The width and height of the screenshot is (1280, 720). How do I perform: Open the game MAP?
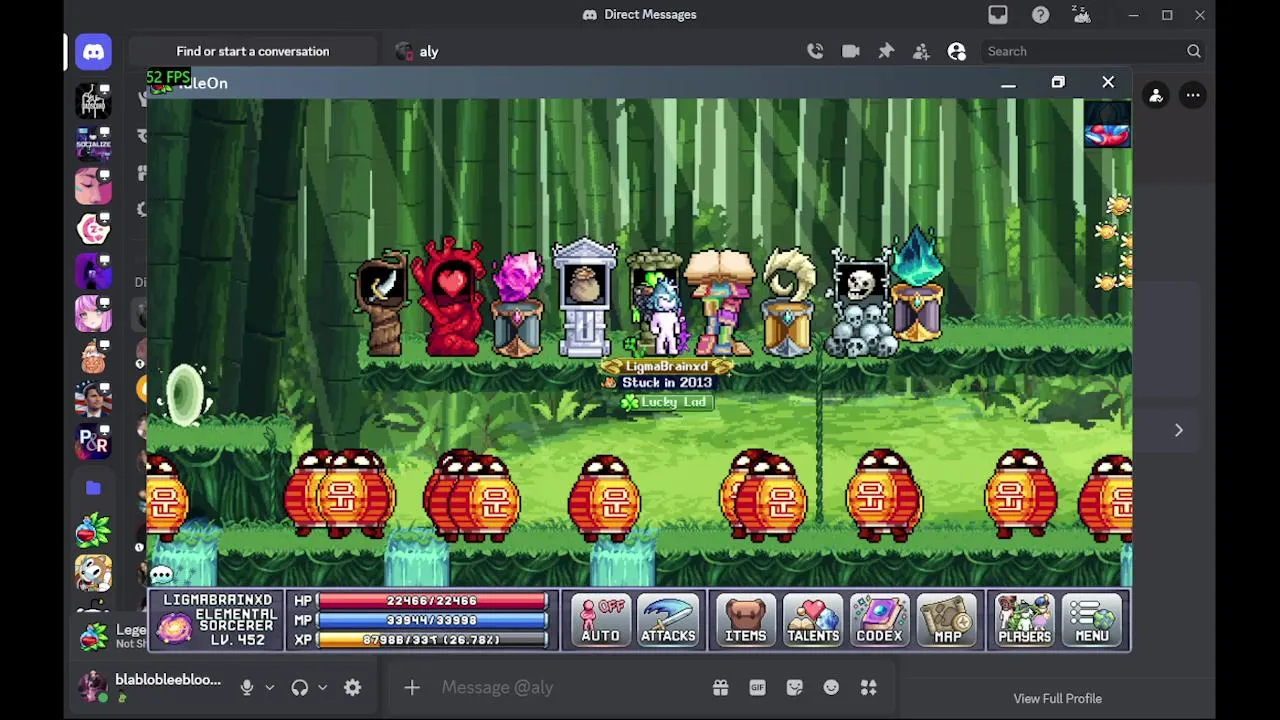coord(947,620)
